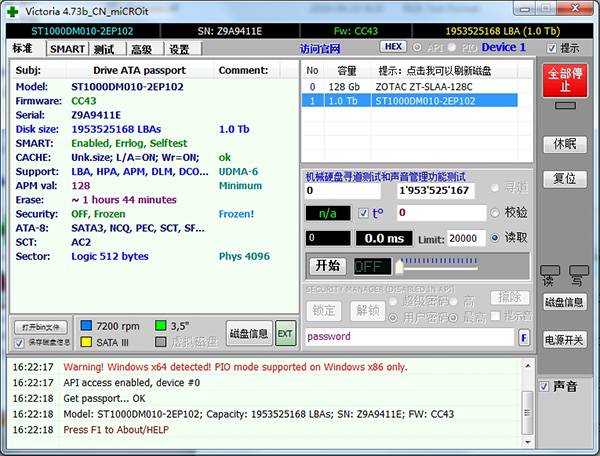This screenshot has width=600, height=456.
Task: Open the 高级 advanced tab
Action: tap(141, 49)
